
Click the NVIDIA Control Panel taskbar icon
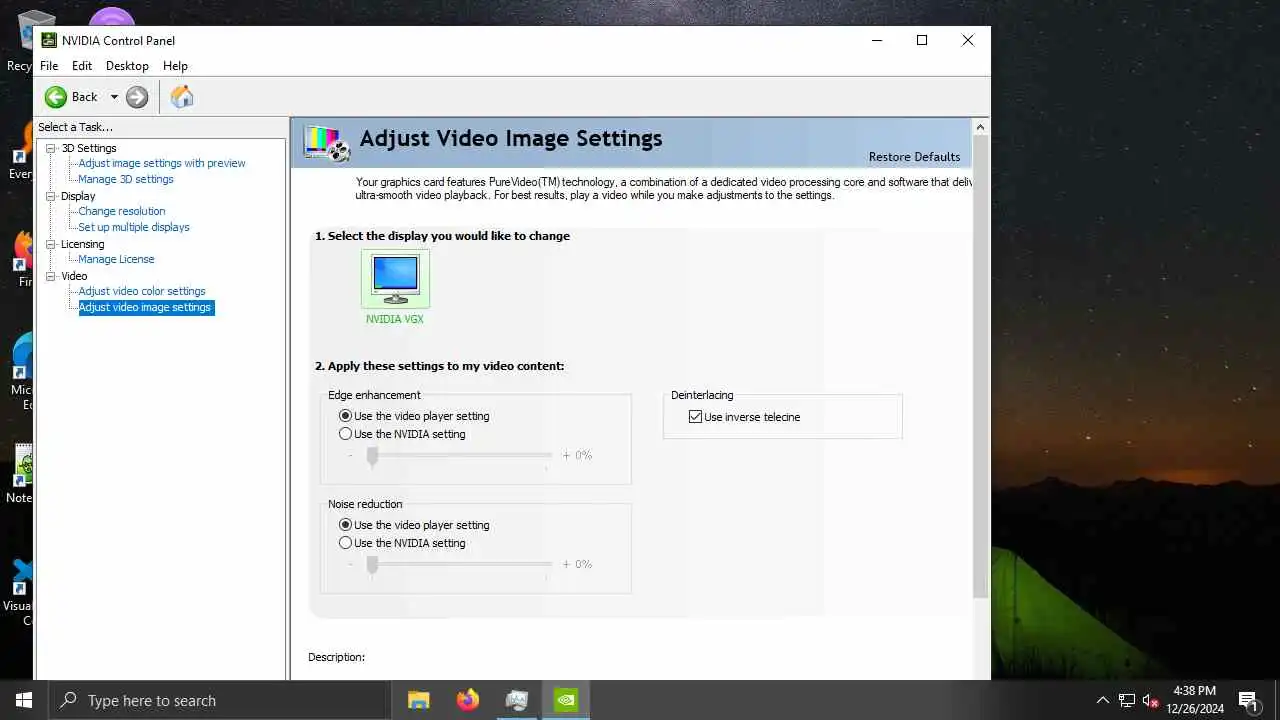pyautogui.click(x=566, y=700)
